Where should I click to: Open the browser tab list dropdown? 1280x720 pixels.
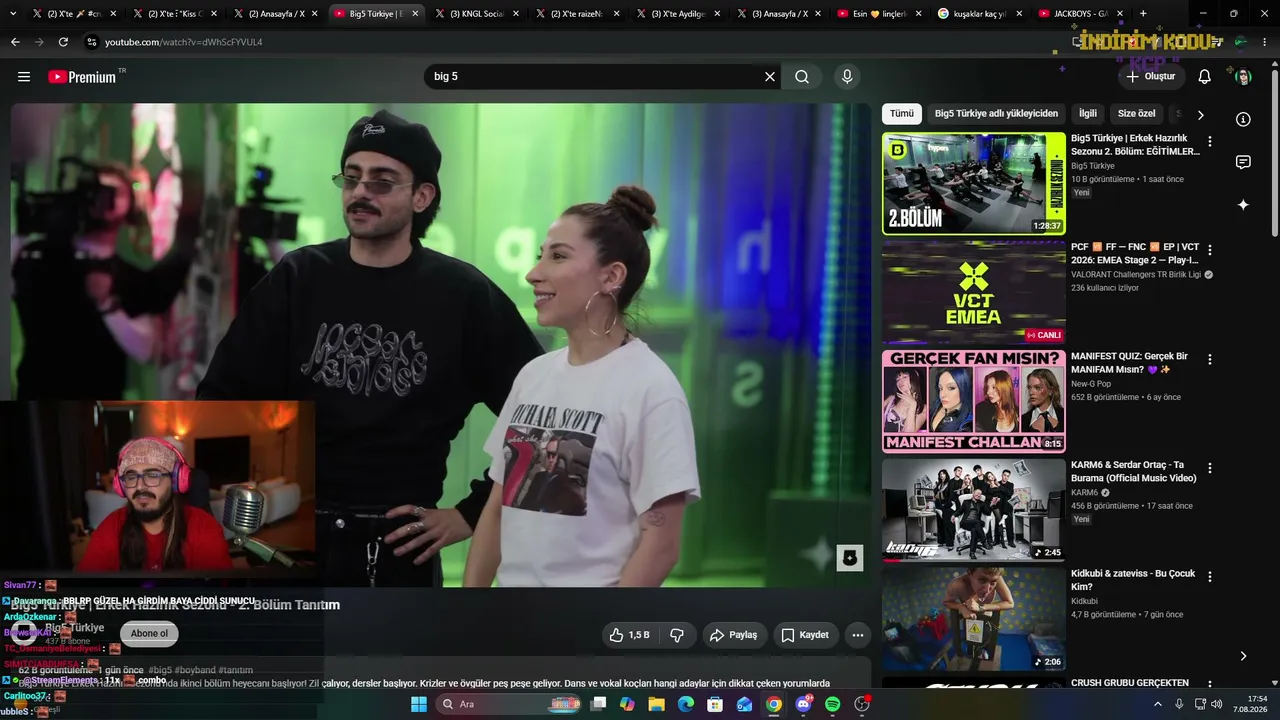pos(14,14)
